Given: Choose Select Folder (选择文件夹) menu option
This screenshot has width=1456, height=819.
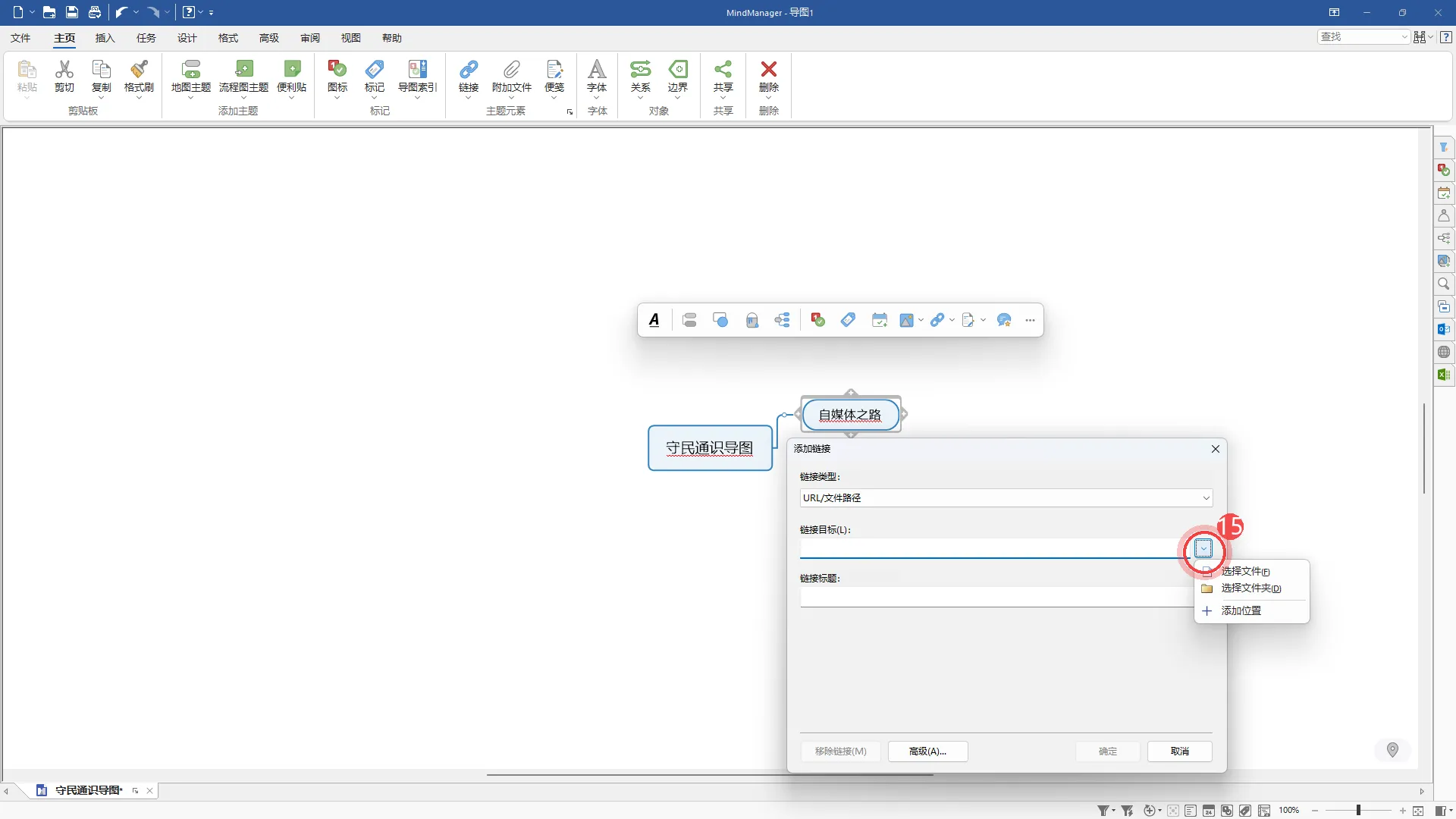Looking at the screenshot, I should coord(1252,588).
